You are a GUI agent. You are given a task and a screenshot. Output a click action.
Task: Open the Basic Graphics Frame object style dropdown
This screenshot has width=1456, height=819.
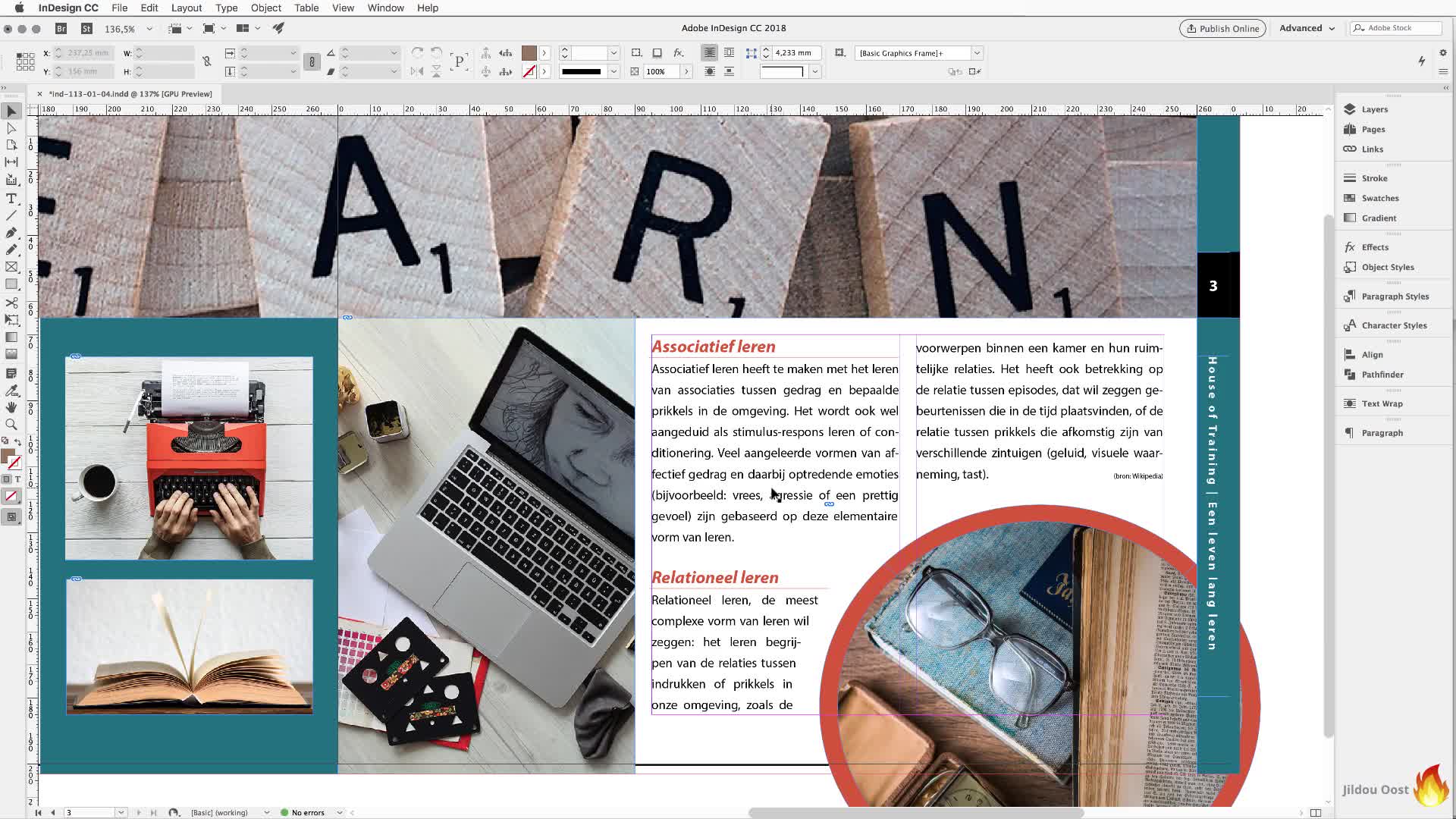click(x=977, y=53)
